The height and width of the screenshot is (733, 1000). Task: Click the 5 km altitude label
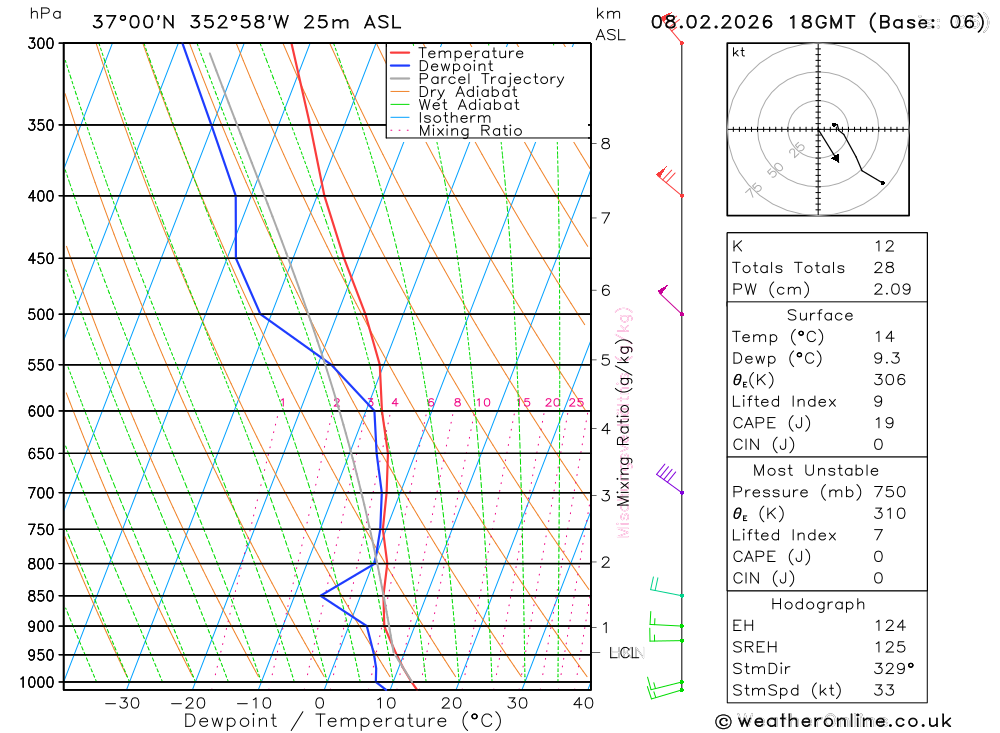(605, 360)
